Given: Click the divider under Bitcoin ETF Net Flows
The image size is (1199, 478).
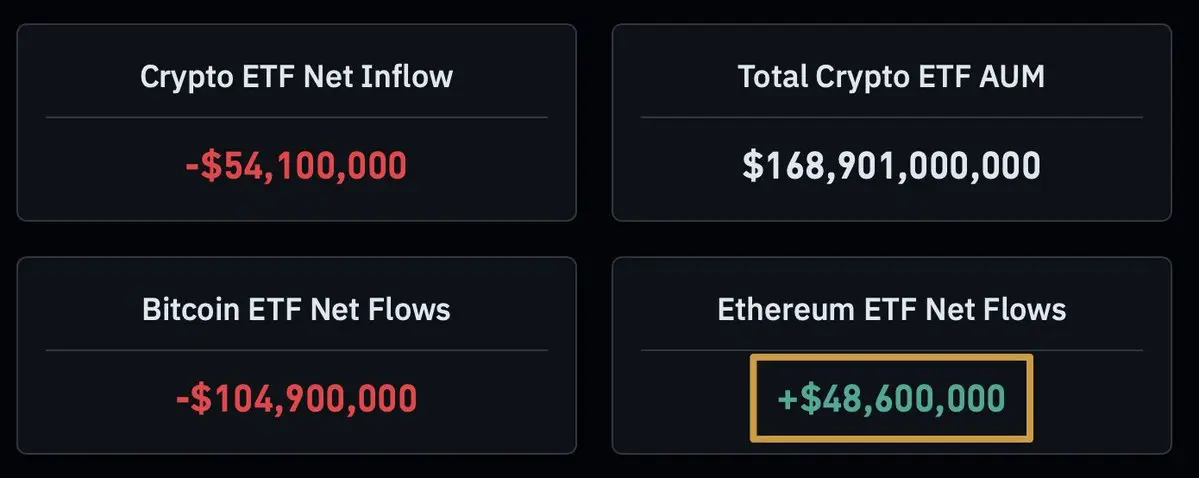Looking at the screenshot, I should point(296,350).
